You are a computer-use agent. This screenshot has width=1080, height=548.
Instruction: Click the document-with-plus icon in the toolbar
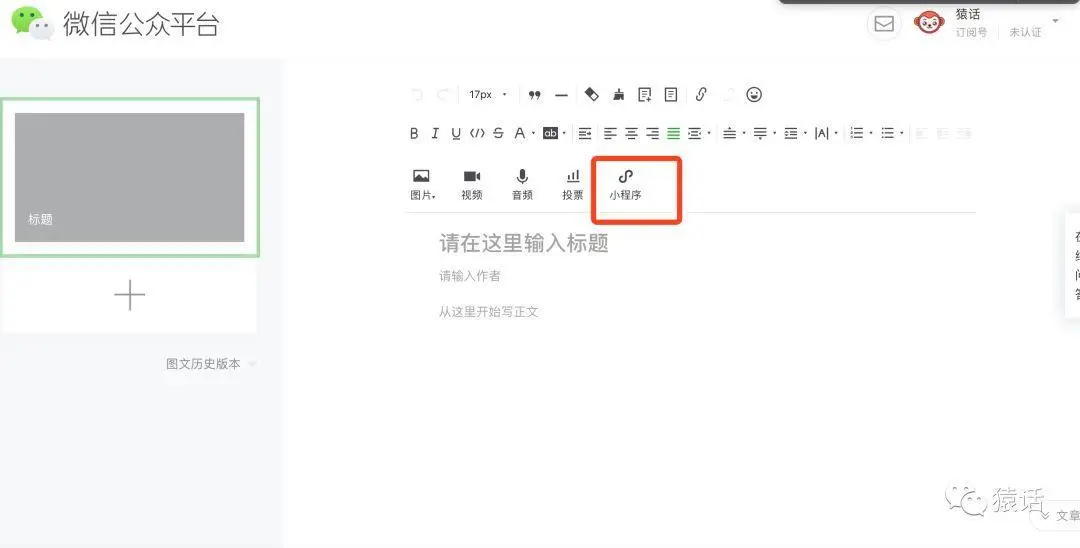point(645,95)
